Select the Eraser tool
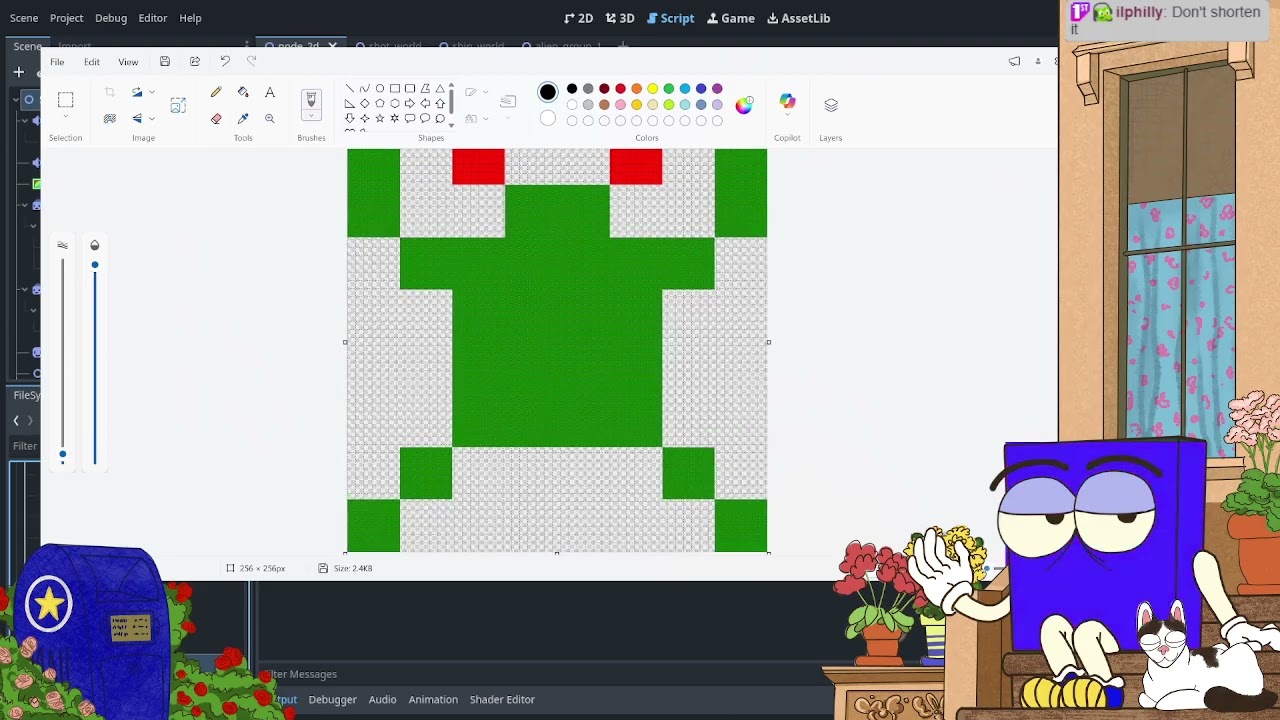 pyautogui.click(x=216, y=118)
